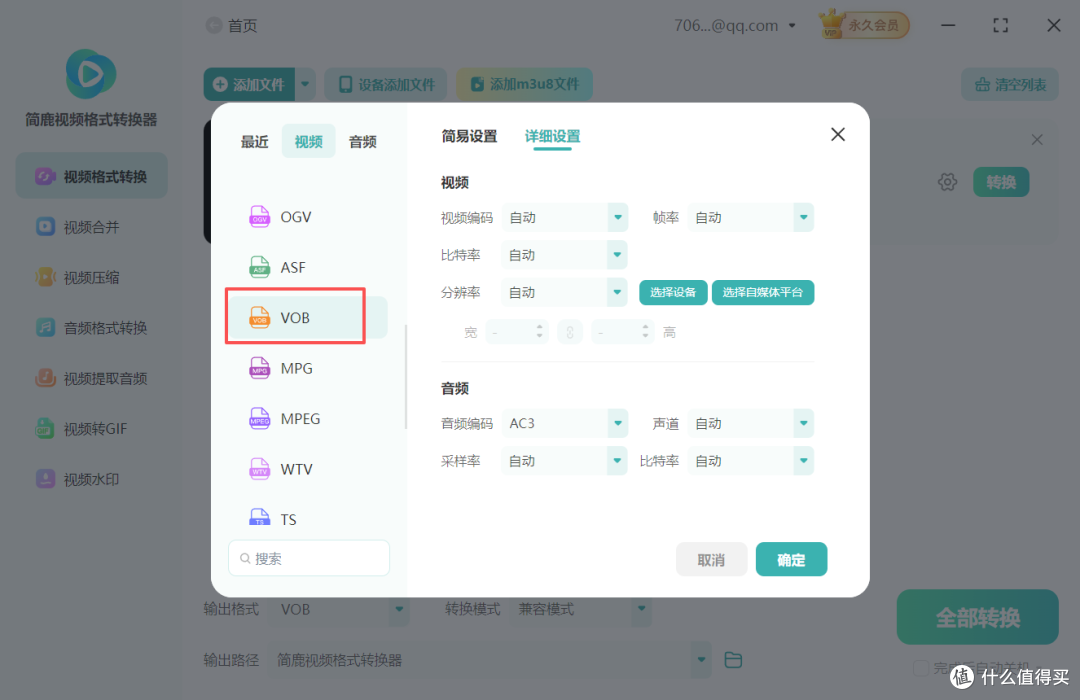The height and width of the screenshot is (700, 1080).
Task: Open the 帧率 dropdown
Action: pos(751,218)
